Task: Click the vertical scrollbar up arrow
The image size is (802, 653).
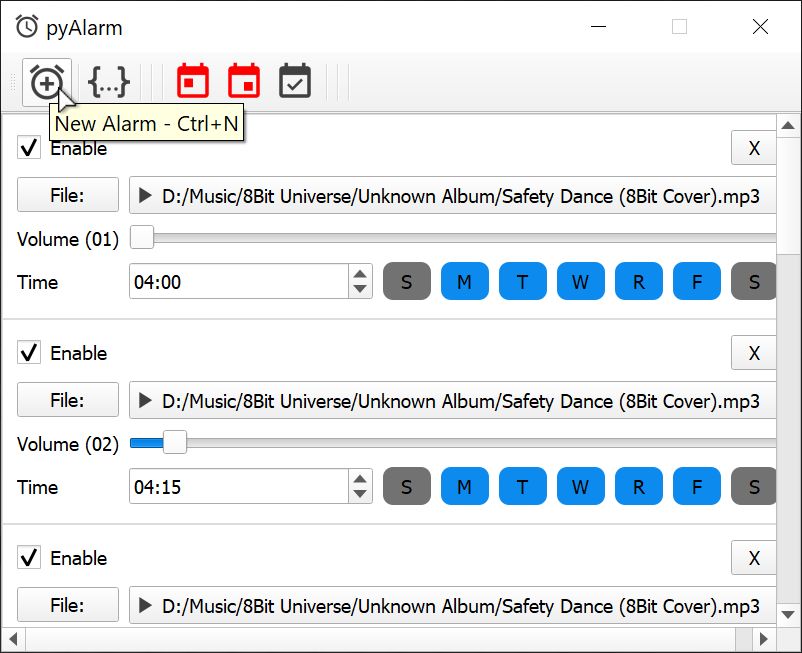Action: click(x=788, y=126)
